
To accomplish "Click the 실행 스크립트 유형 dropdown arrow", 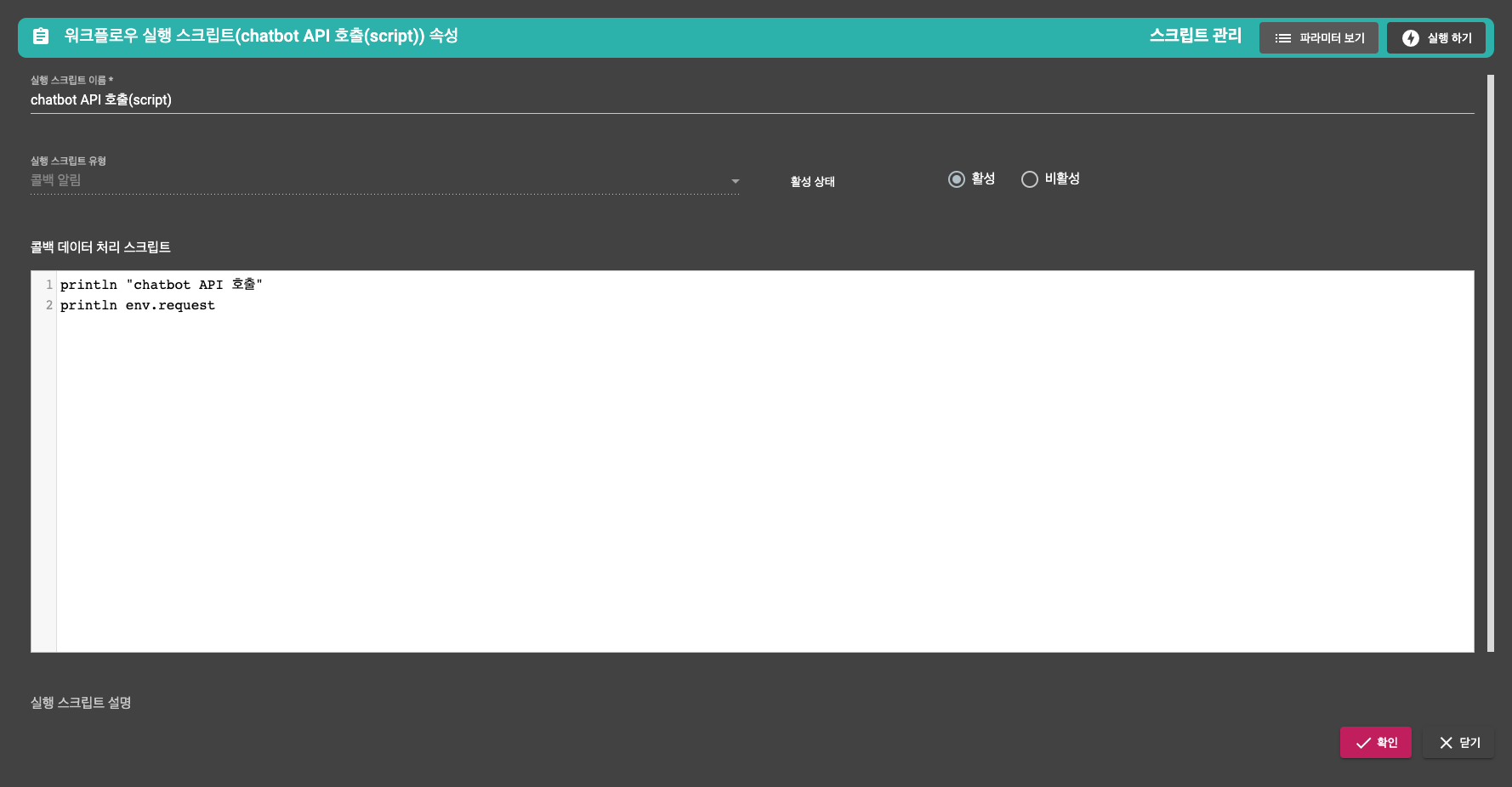I will tap(735, 181).
